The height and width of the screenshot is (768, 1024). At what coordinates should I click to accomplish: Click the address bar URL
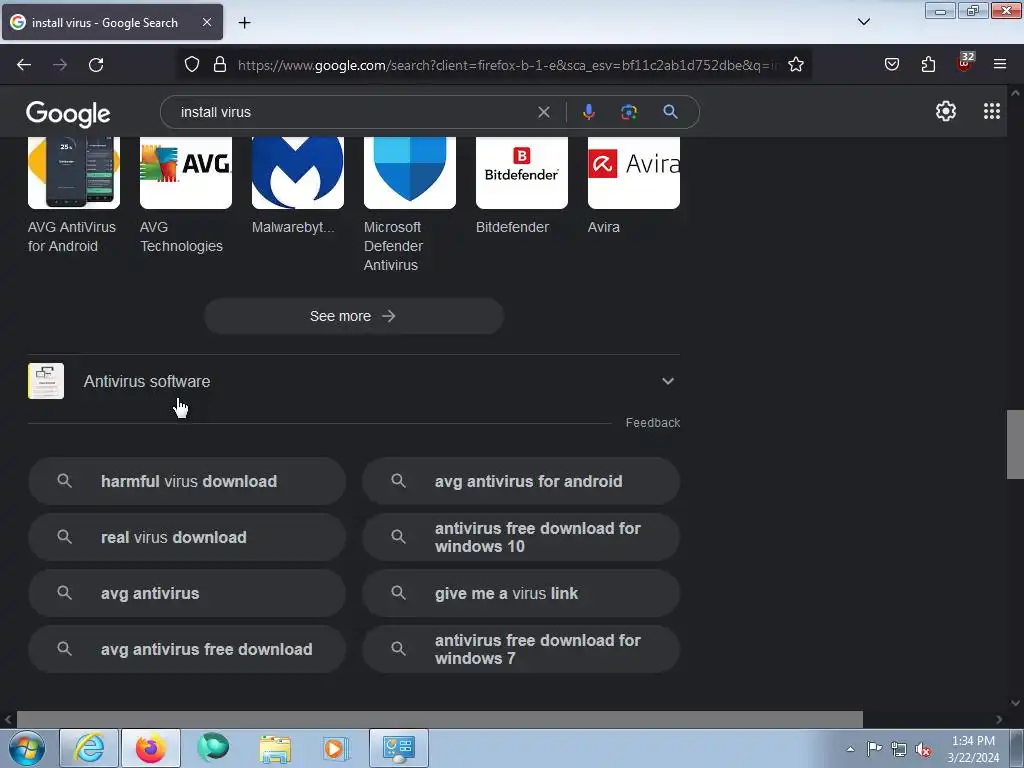[506, 65]
